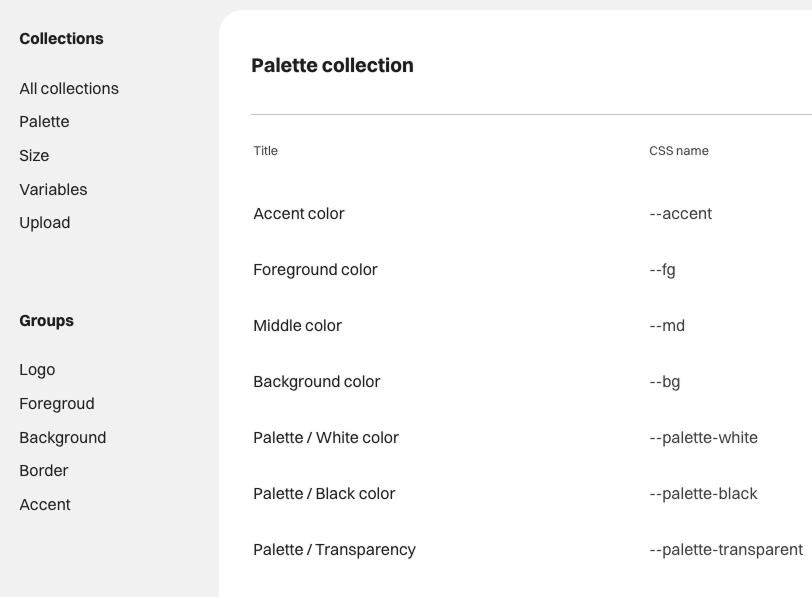Select the Logo group

(x=37, y=370)
